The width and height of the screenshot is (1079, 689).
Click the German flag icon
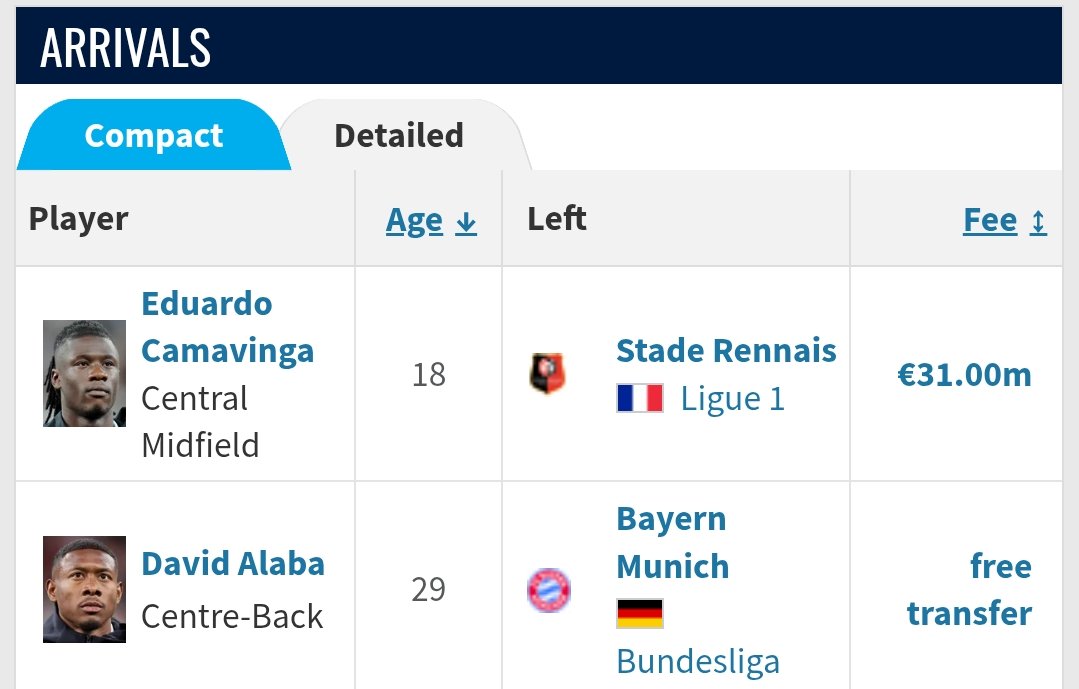tap(640, 613)
